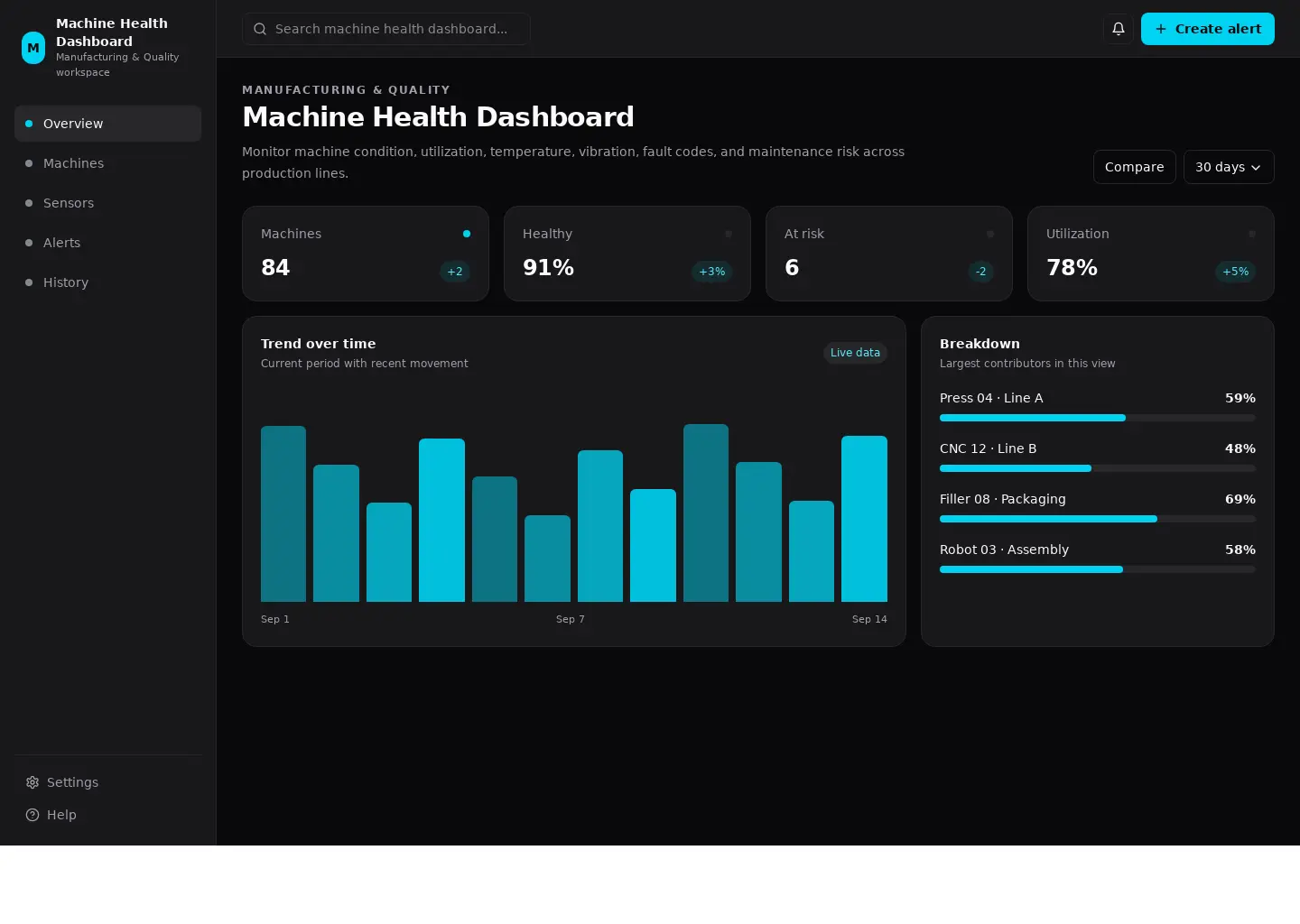Click the Breakdown panel heading
The image size is (1300, 924).
click(980, 344)
